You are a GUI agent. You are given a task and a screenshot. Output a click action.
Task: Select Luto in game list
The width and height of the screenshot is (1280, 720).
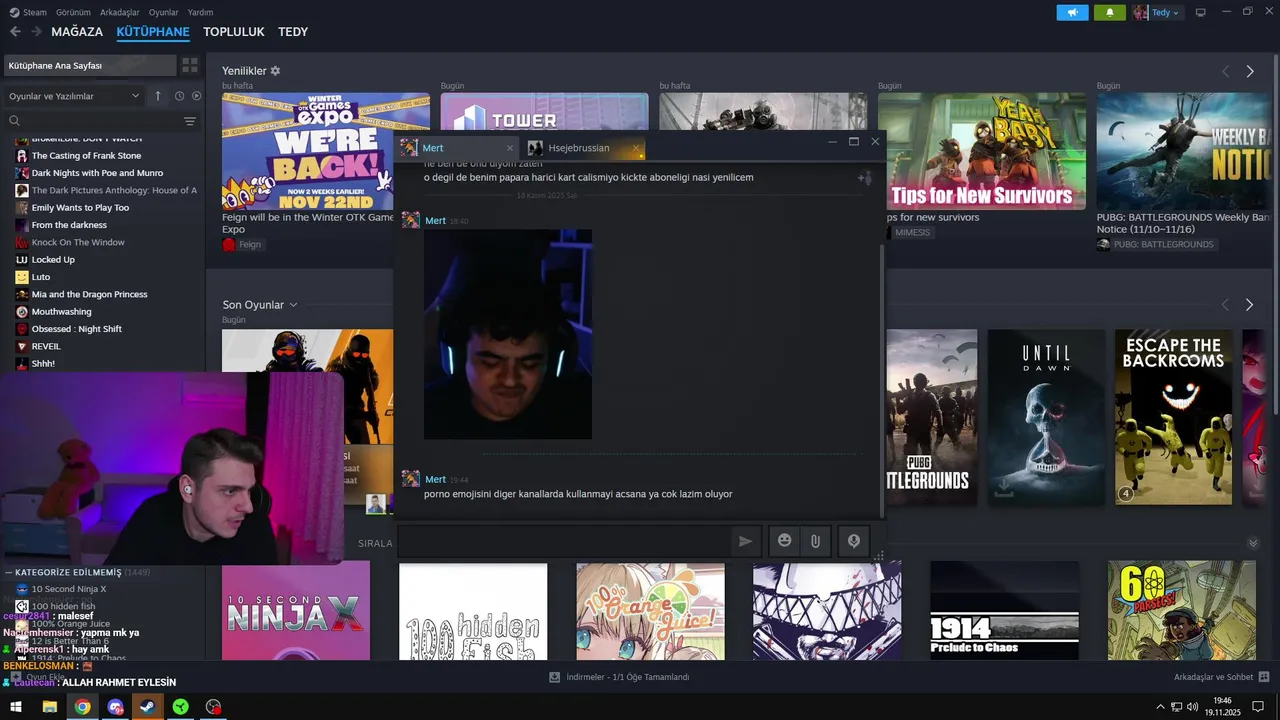pyautogui.click(x=41, y=277)
